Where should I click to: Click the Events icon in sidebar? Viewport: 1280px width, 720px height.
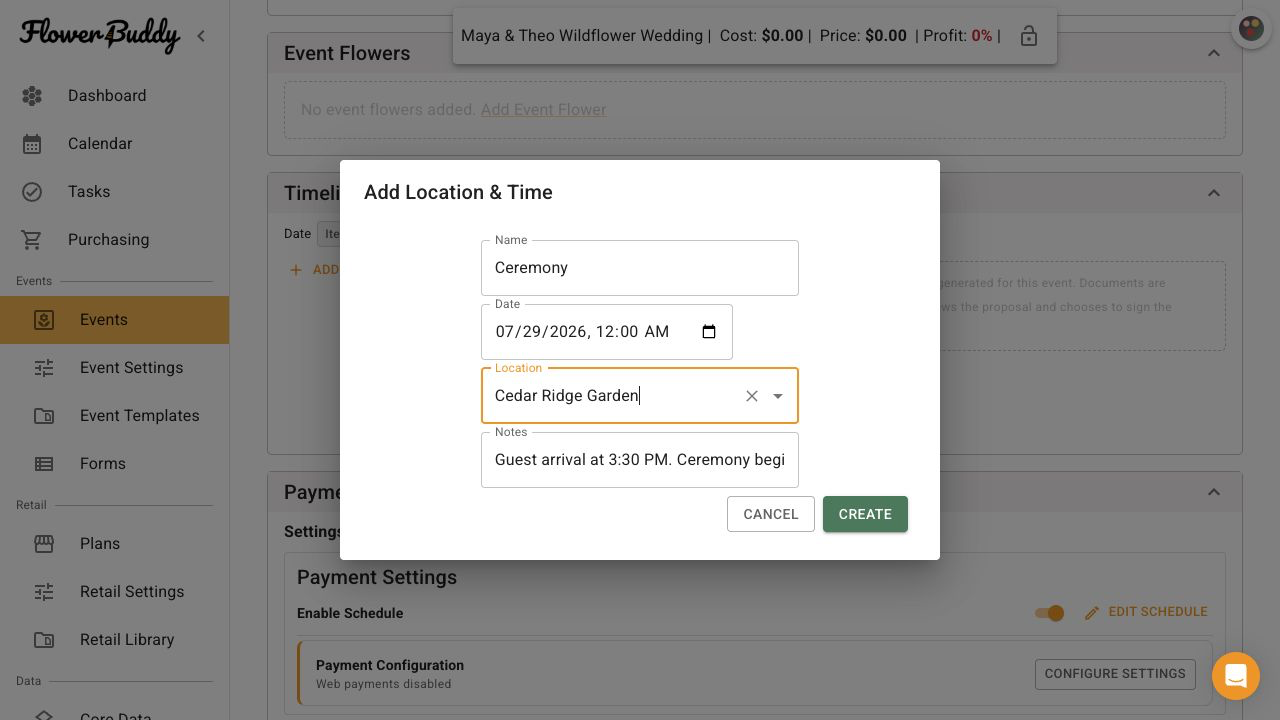[x=44, y=320]
